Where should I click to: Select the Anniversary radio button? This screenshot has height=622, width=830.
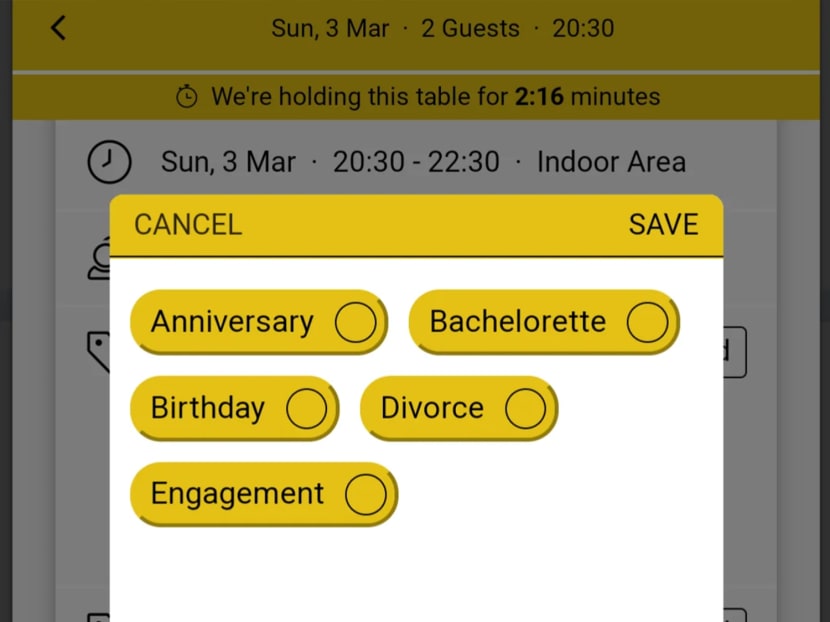357,321
